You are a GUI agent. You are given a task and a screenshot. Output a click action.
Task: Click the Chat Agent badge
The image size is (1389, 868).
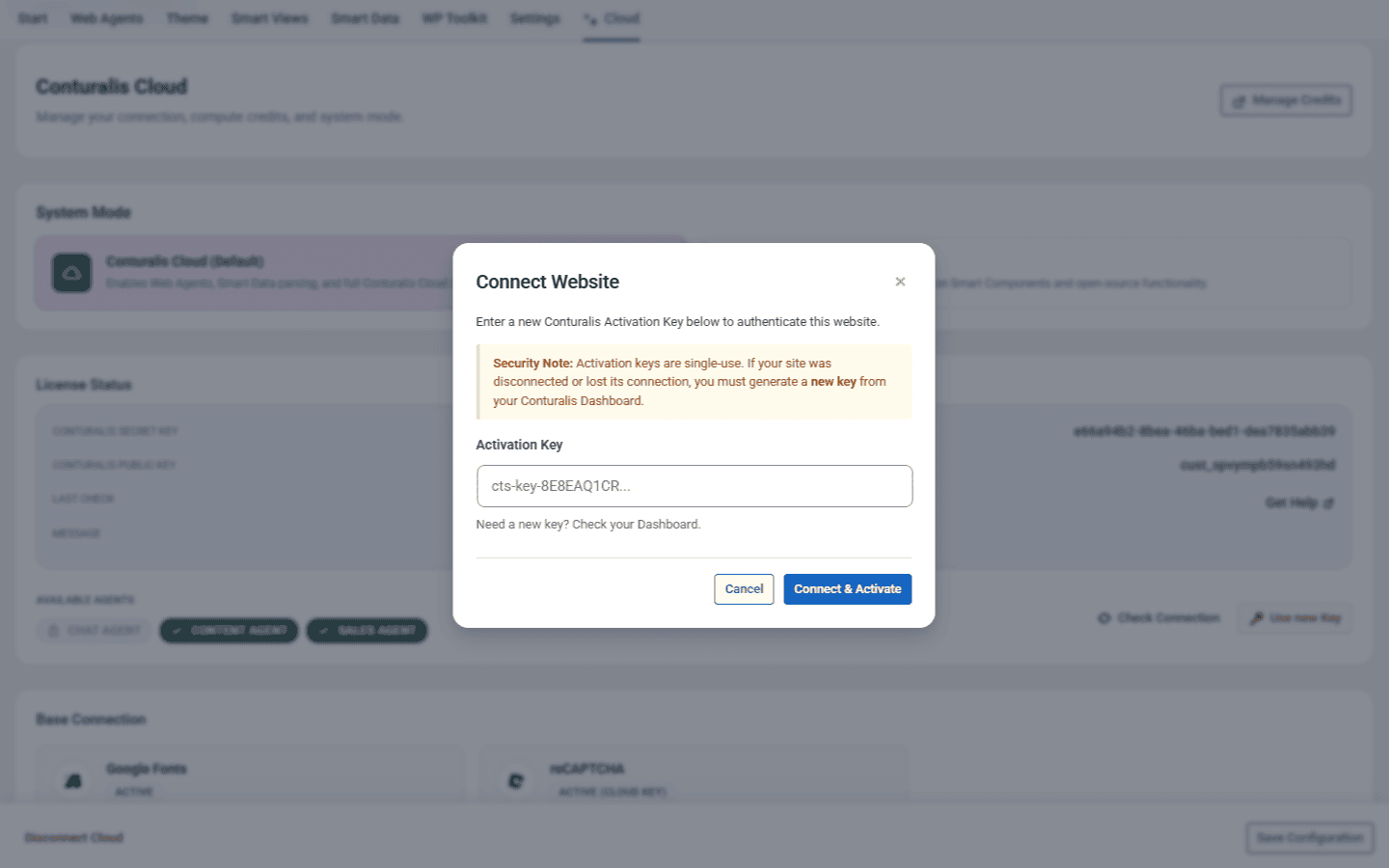point(95,631)
